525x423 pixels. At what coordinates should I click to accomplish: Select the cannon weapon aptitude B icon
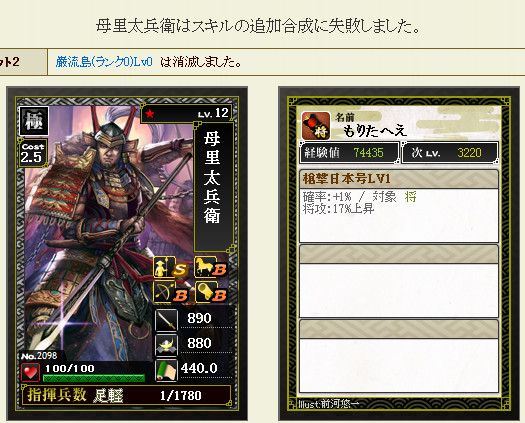(x=211, y=293)
